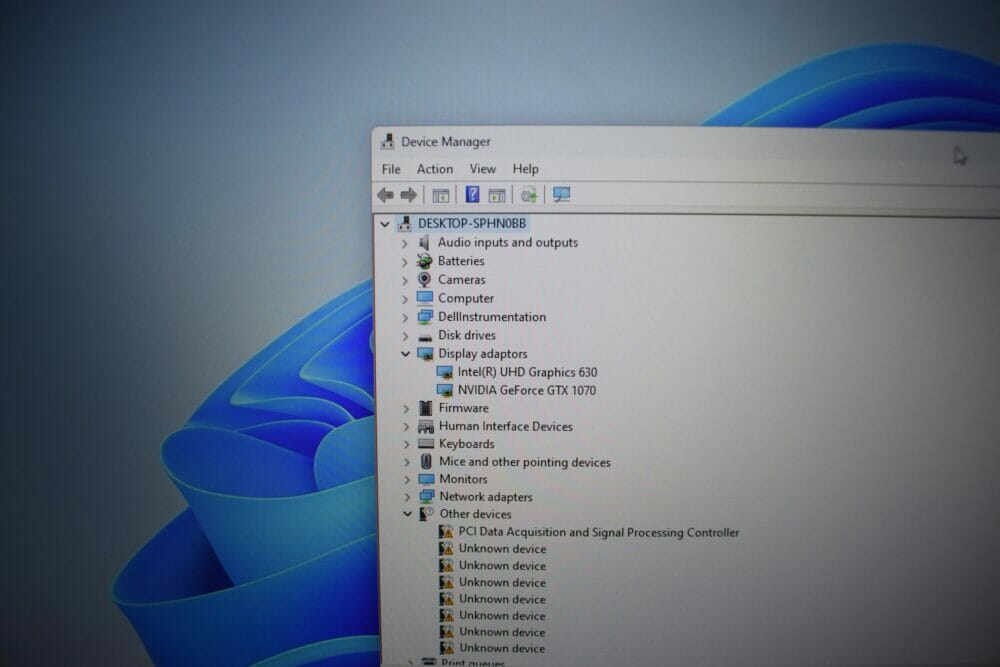
Task: Click Update driver software toolbar icon
Action: (x=529, y=194)
